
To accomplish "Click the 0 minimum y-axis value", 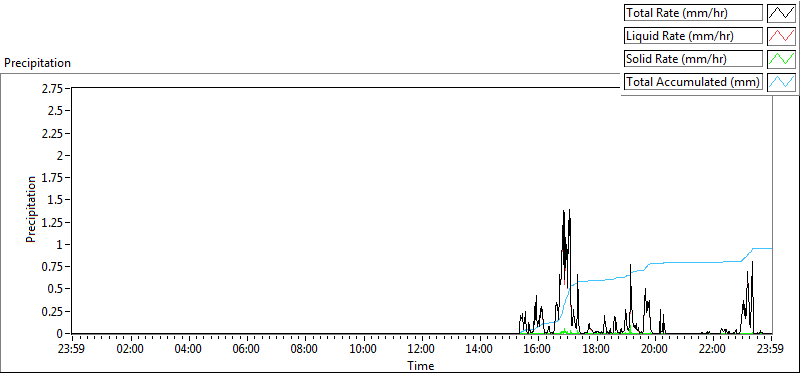I will (61, 333).
